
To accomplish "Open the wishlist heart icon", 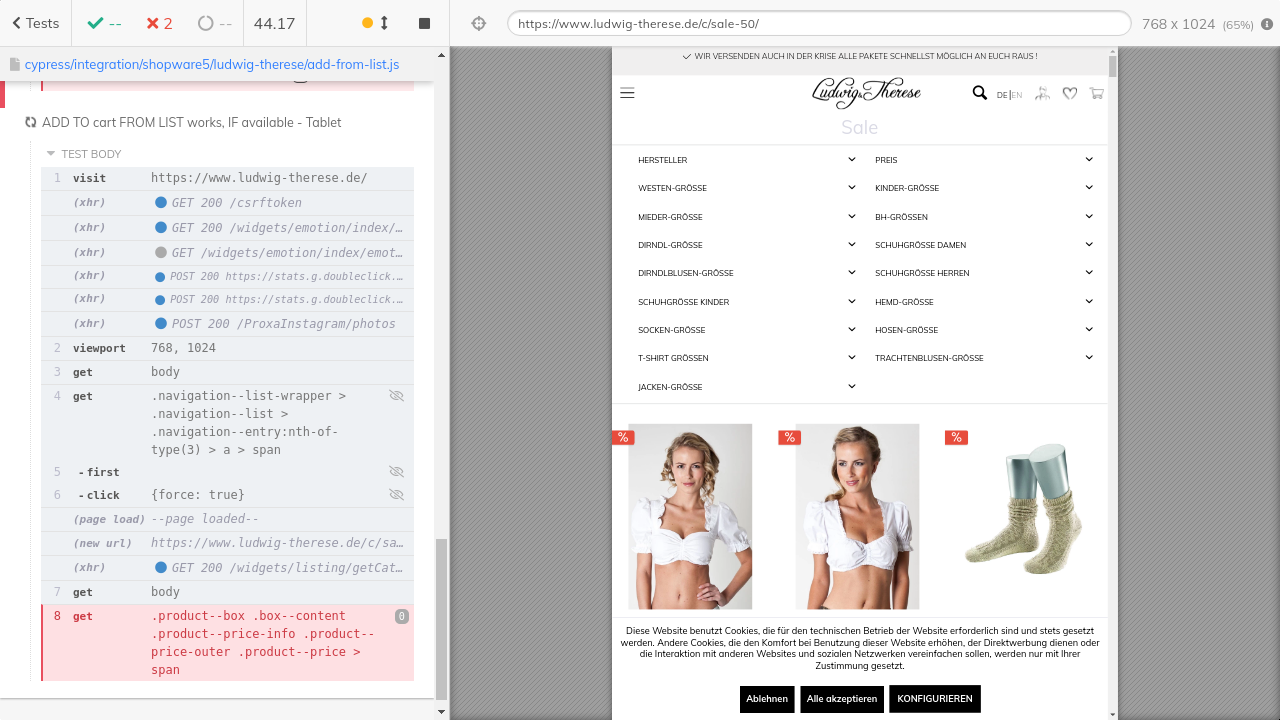I will (x=1069, y=93).
